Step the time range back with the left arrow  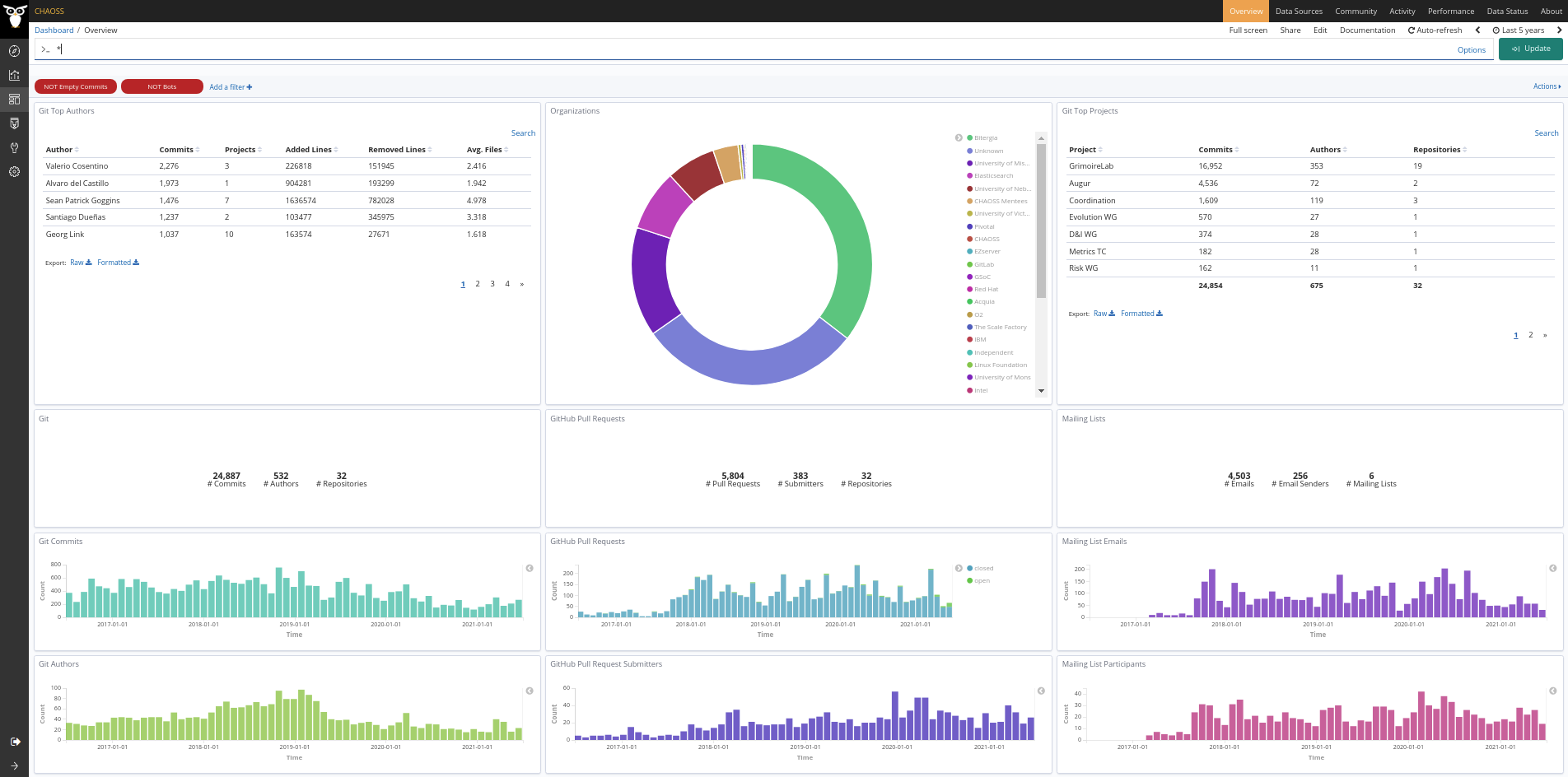(x=1477, y=30)
